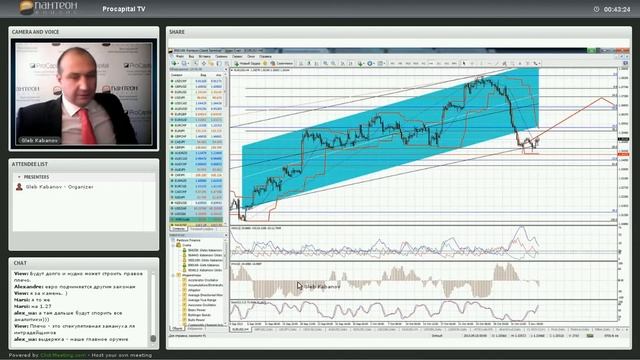The width and height of the screenshot is (640, 360).
Task: Open the ClickMeeting.com link
Action: 63,355
